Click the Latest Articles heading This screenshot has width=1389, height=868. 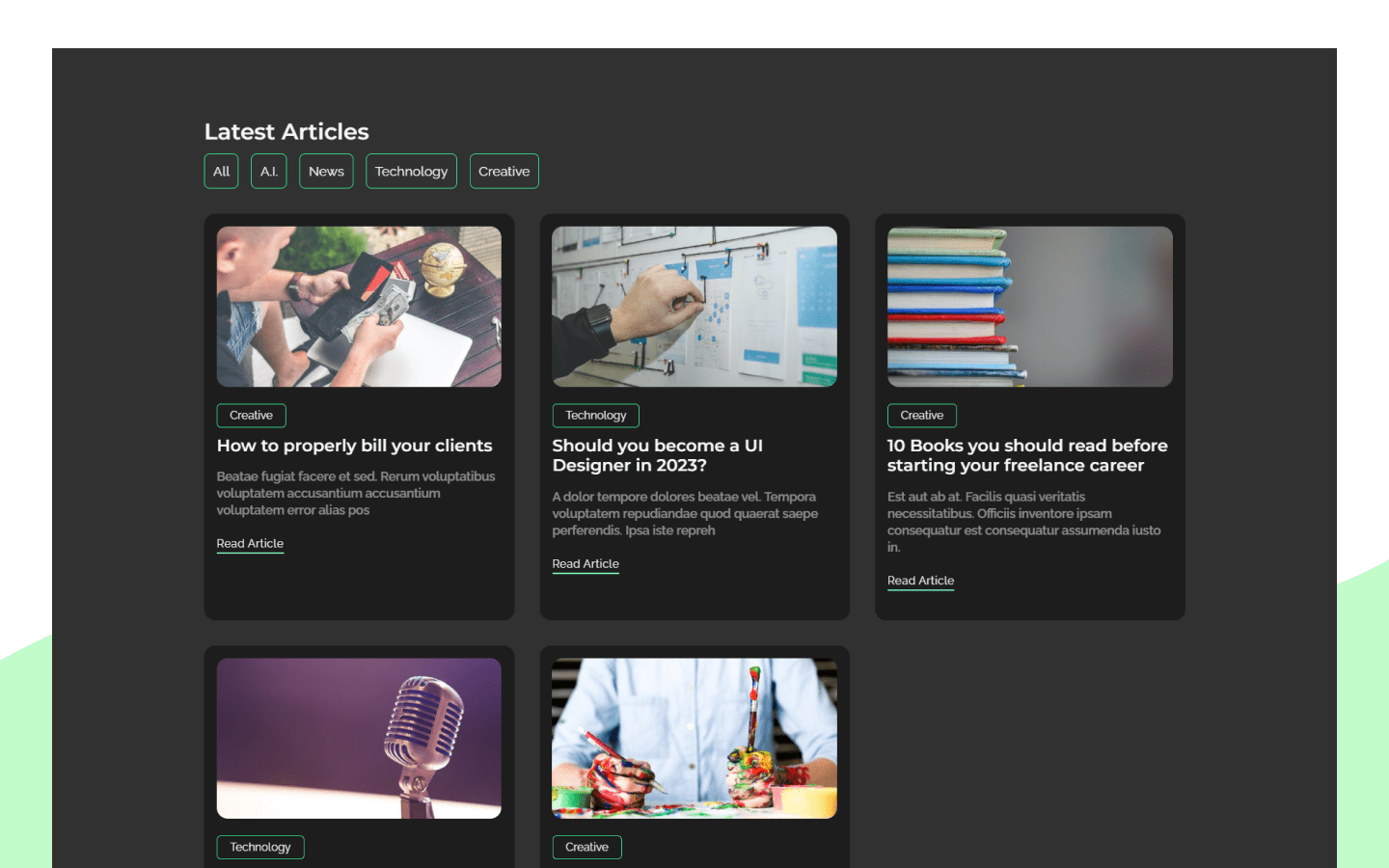pyautogui.click(x=286, y=131)
